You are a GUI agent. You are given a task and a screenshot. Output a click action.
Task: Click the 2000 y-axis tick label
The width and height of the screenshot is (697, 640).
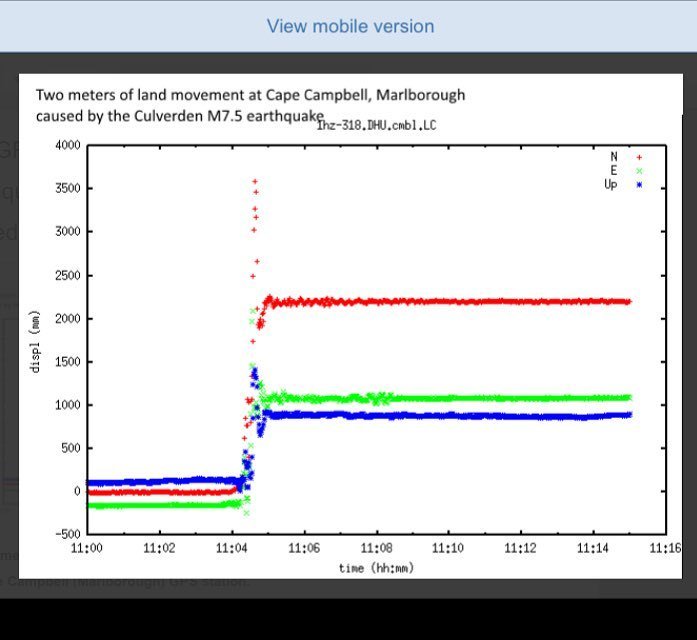click(68, 319)
